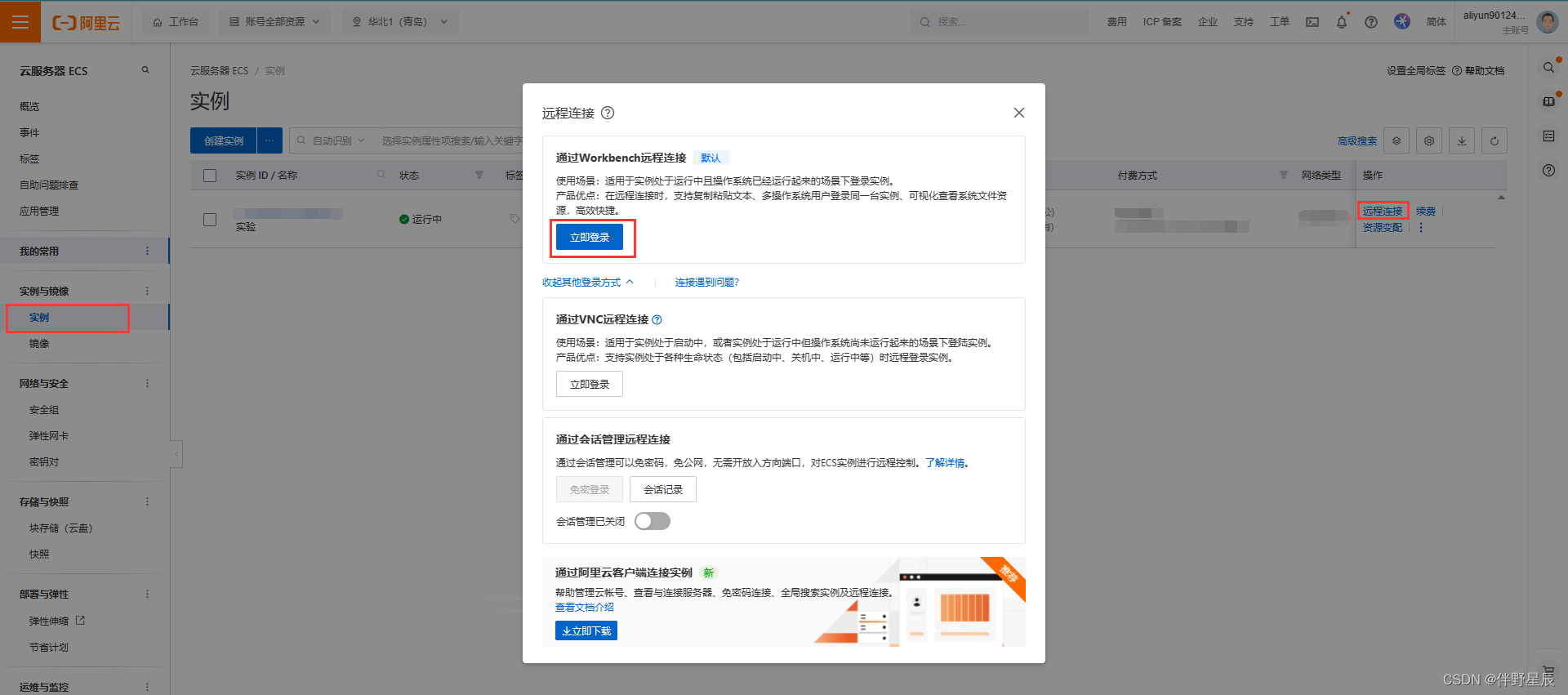Open 我的常用 more options dots

coord(147,252)
